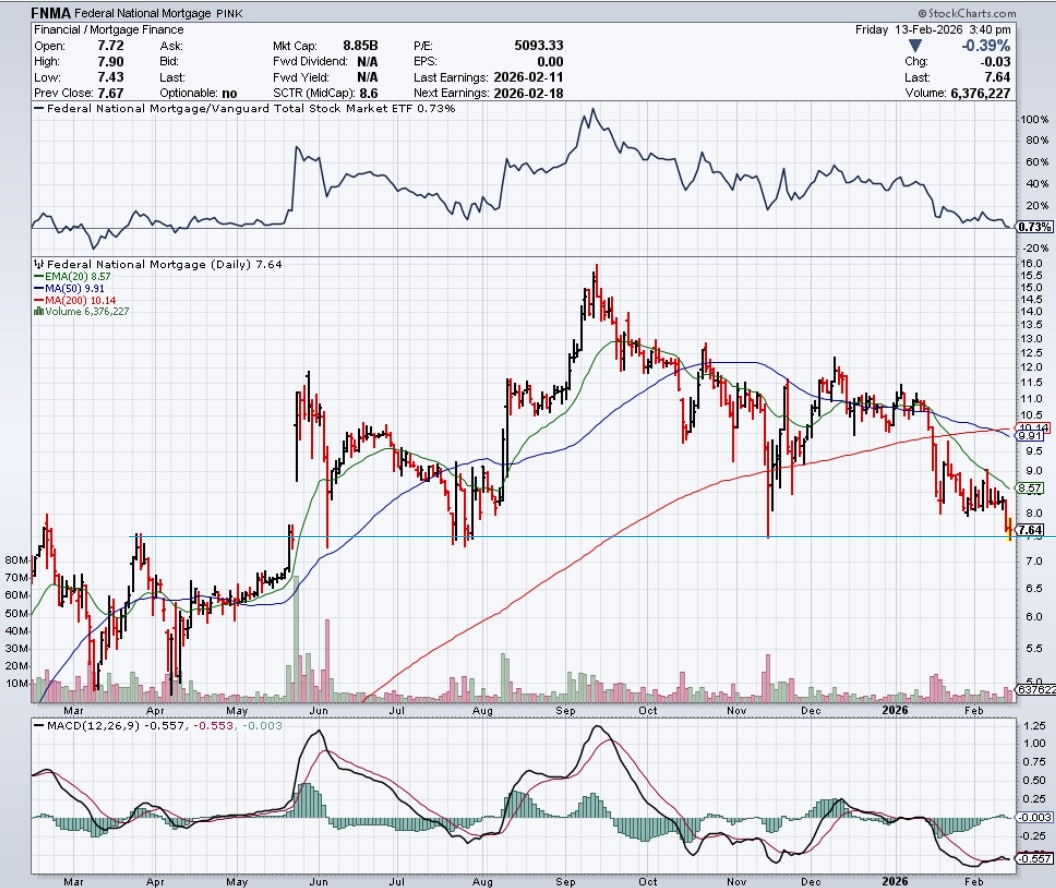Viewport: 1056px width, 888px height.
Task: Select the Mkt Cap value 8.85B
Action: pos(360,45)
